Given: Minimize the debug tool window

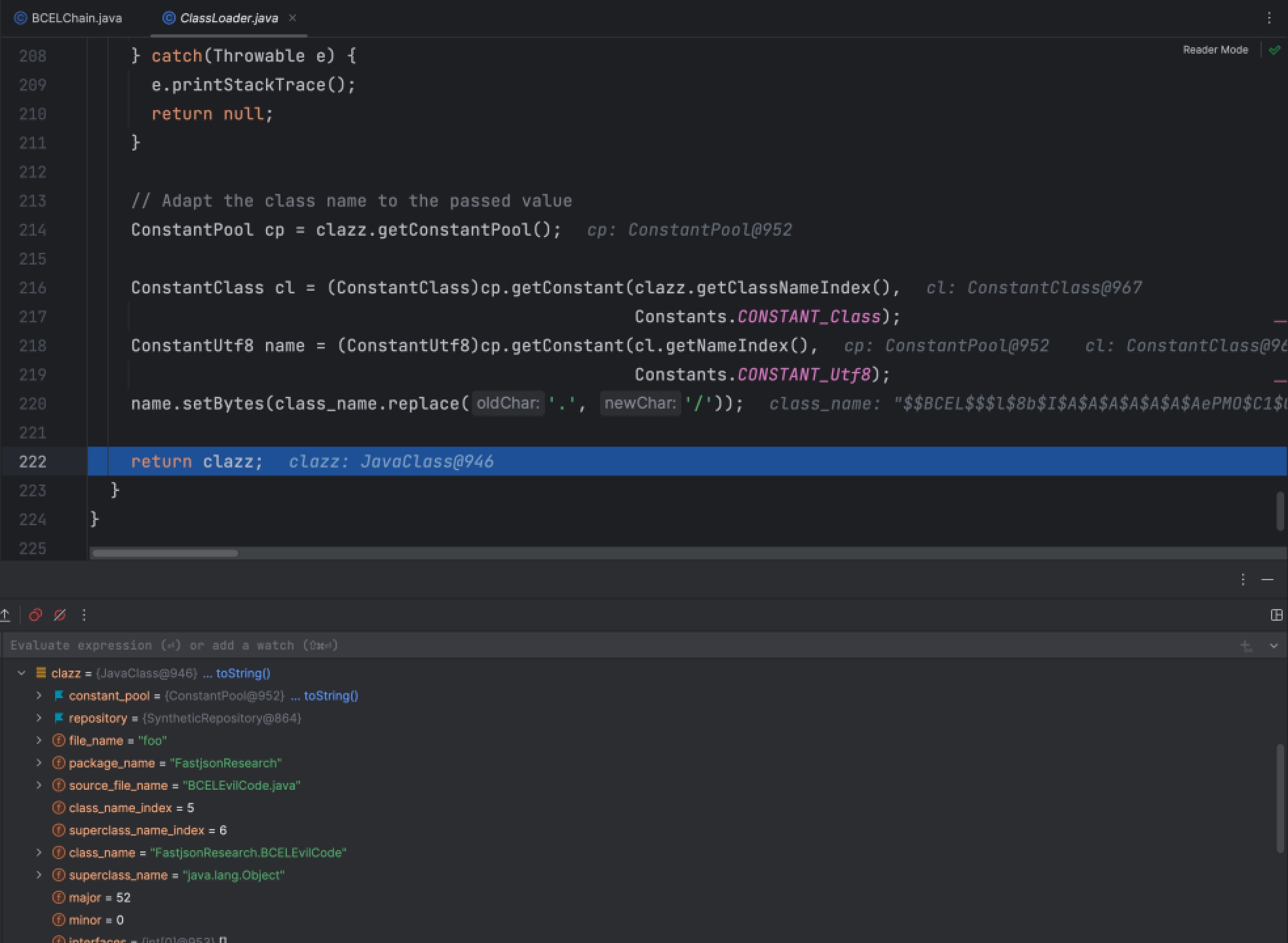Looking at the screenshot, I should (1268, 580).
